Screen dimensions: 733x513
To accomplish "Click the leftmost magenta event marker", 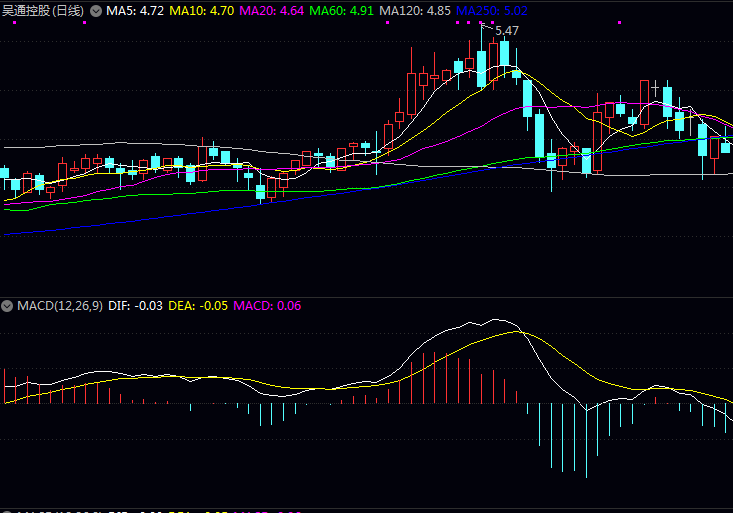I will [x=14, y=22].
